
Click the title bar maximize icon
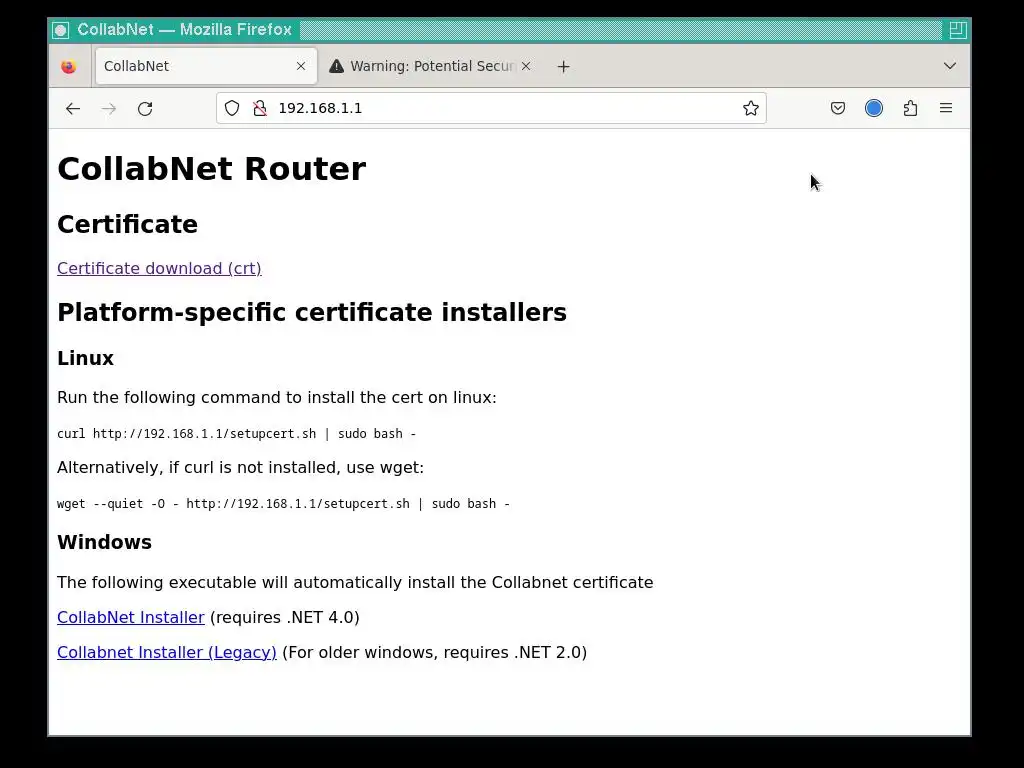pos(957,30)
